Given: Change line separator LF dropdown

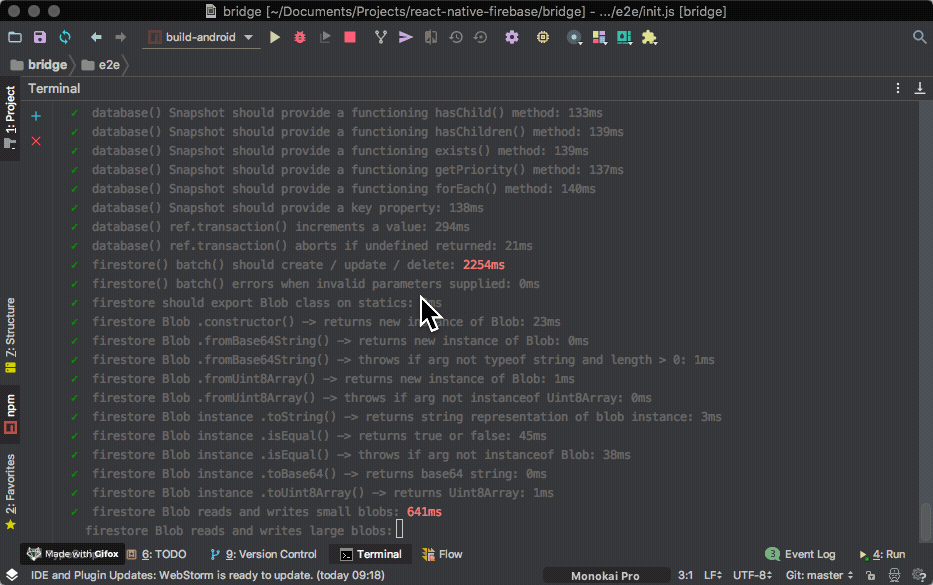Looking at the screenshot, I should 713,575.
